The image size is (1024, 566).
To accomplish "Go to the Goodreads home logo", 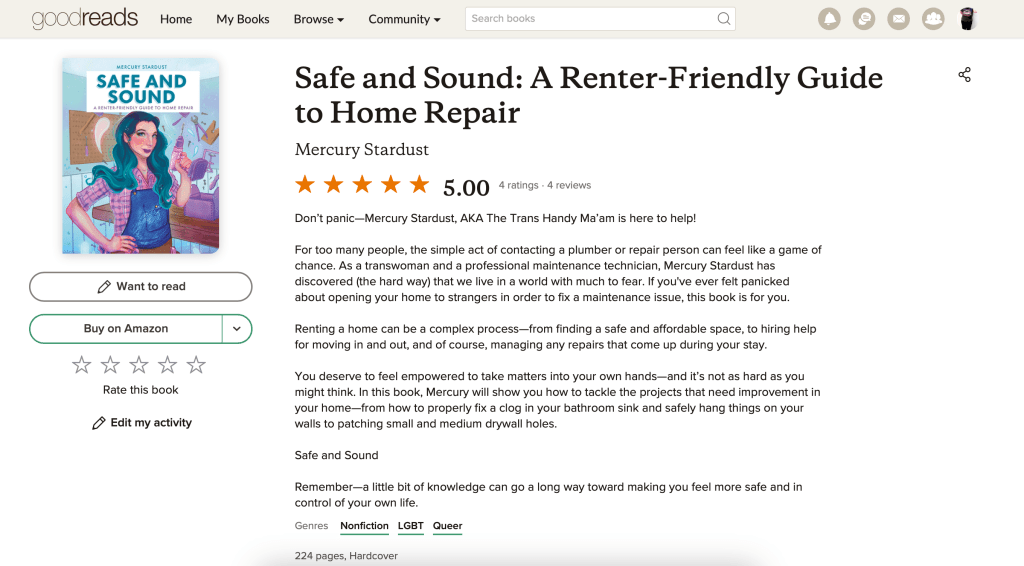I will coord(84,19).
